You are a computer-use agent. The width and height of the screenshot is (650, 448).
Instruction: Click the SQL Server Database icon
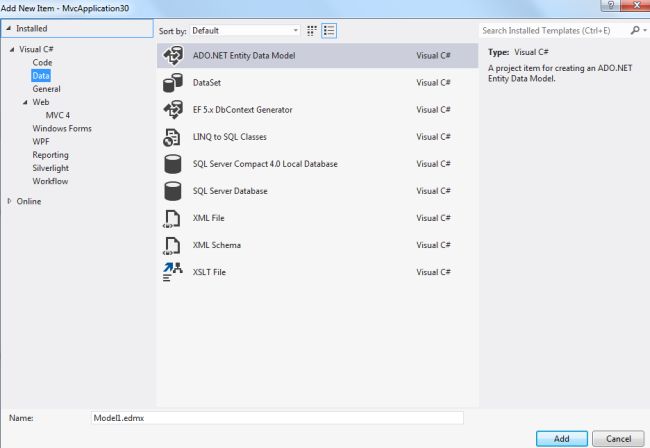point(171,190)
